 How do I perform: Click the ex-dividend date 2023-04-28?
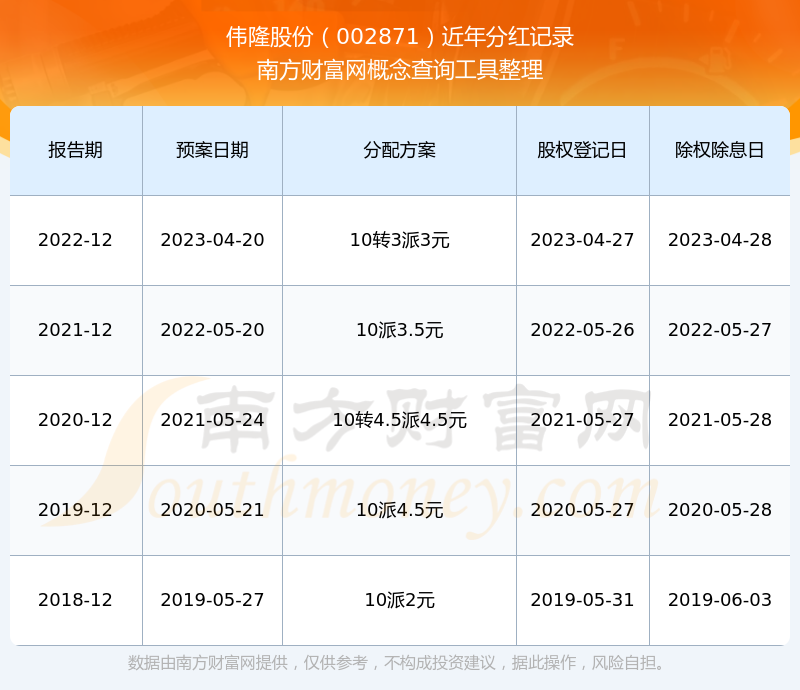pyautogui.click(x=719, y=240)
